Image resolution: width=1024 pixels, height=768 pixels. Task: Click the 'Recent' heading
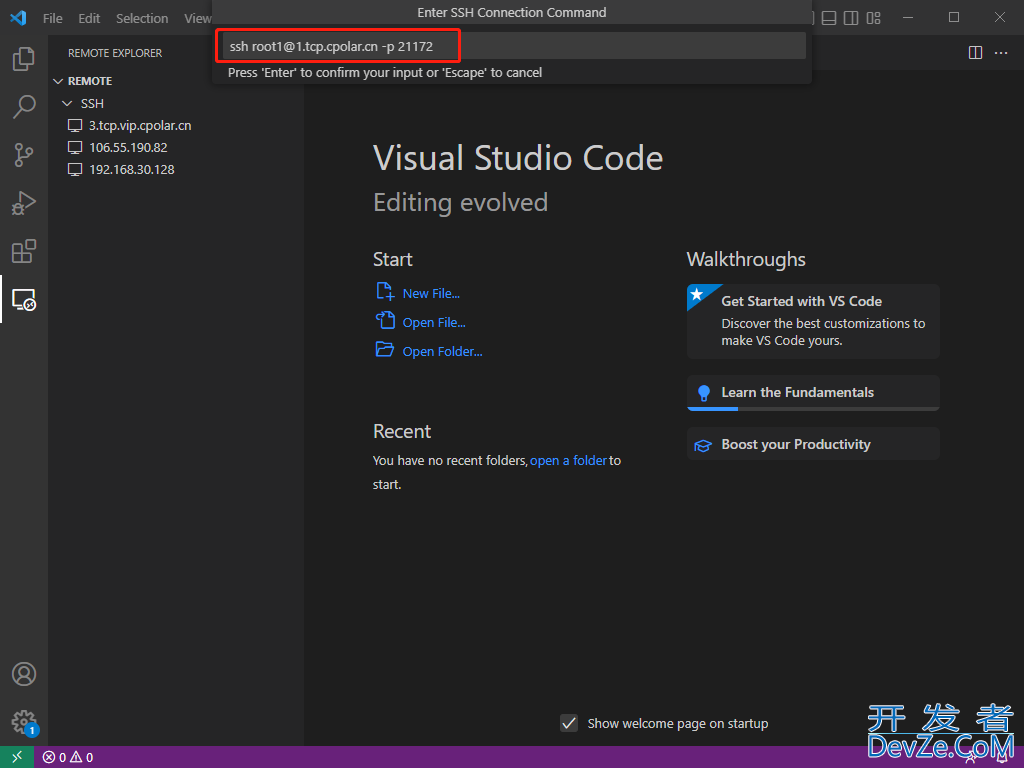(x=402, y=431)
